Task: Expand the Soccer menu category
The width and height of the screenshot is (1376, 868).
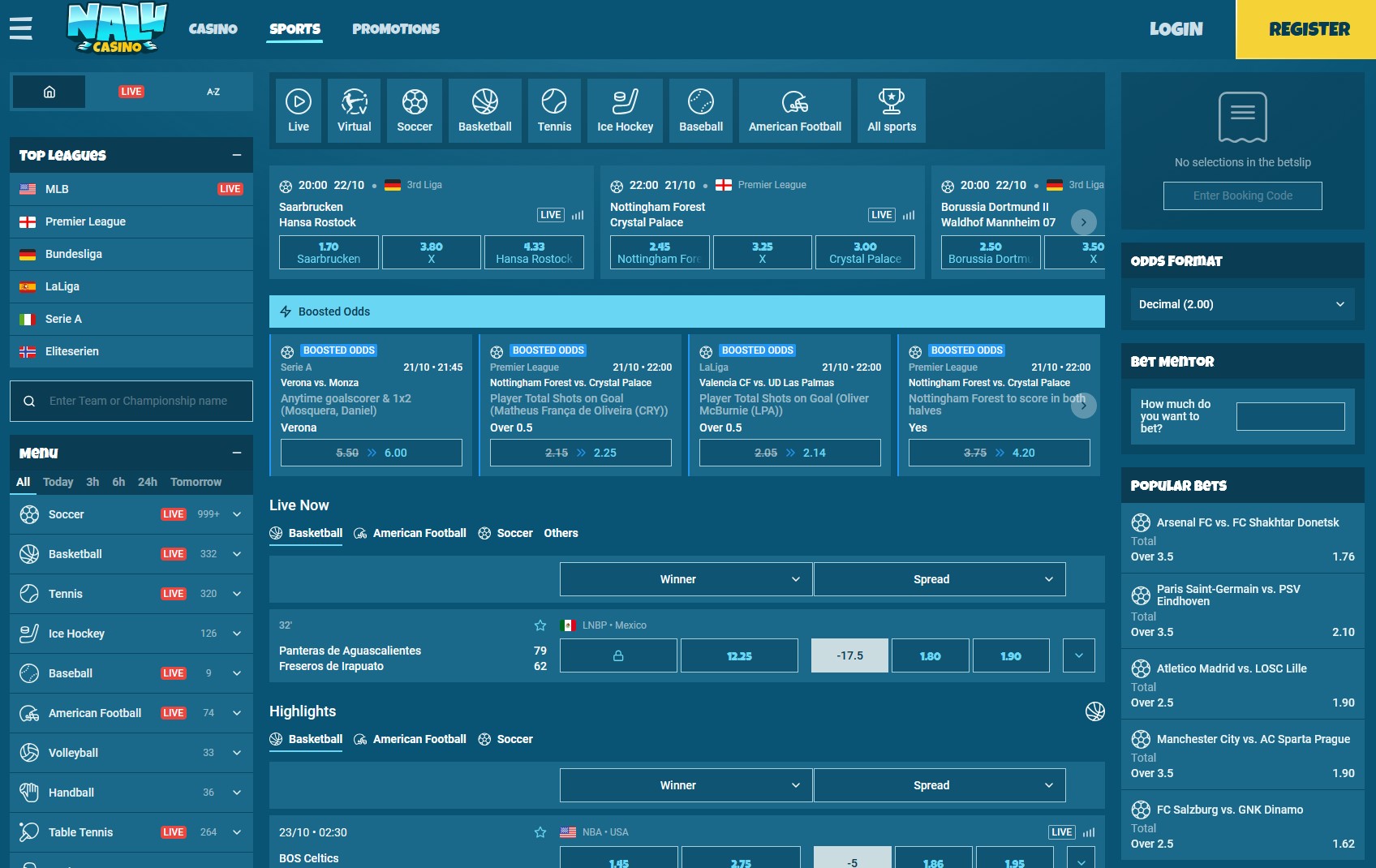Action: pos(237,514)
